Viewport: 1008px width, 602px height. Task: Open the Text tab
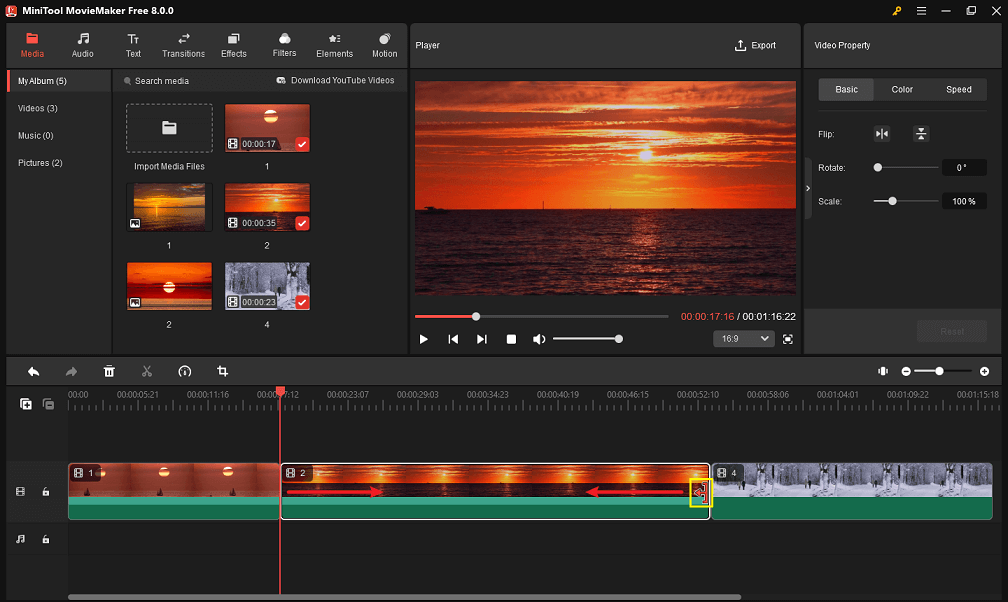(x=133, y=46)
